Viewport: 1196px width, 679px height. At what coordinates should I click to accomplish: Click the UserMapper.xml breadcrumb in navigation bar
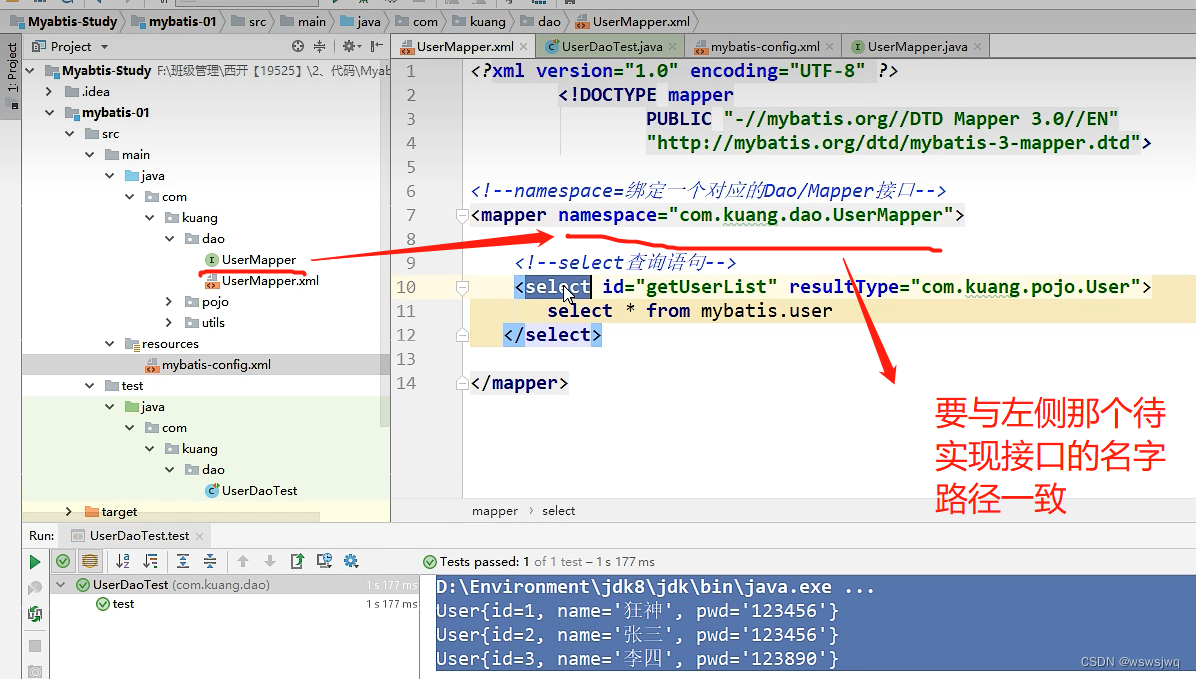click(x=633, y=21)
